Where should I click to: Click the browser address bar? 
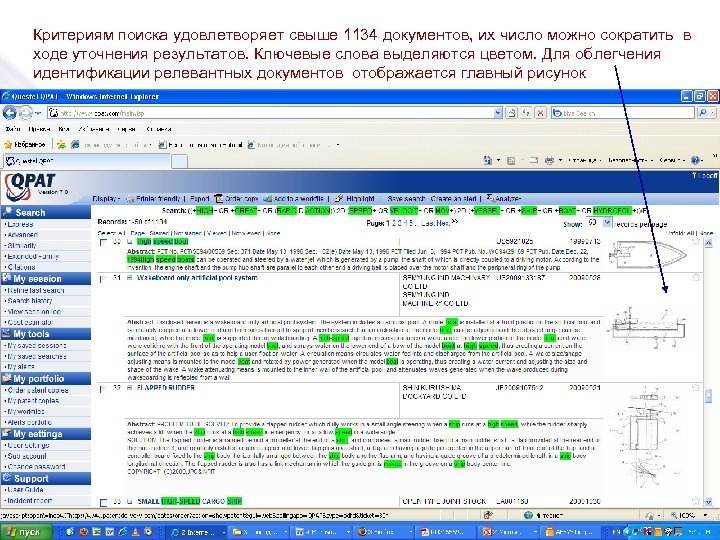click(x=275, y=113)
